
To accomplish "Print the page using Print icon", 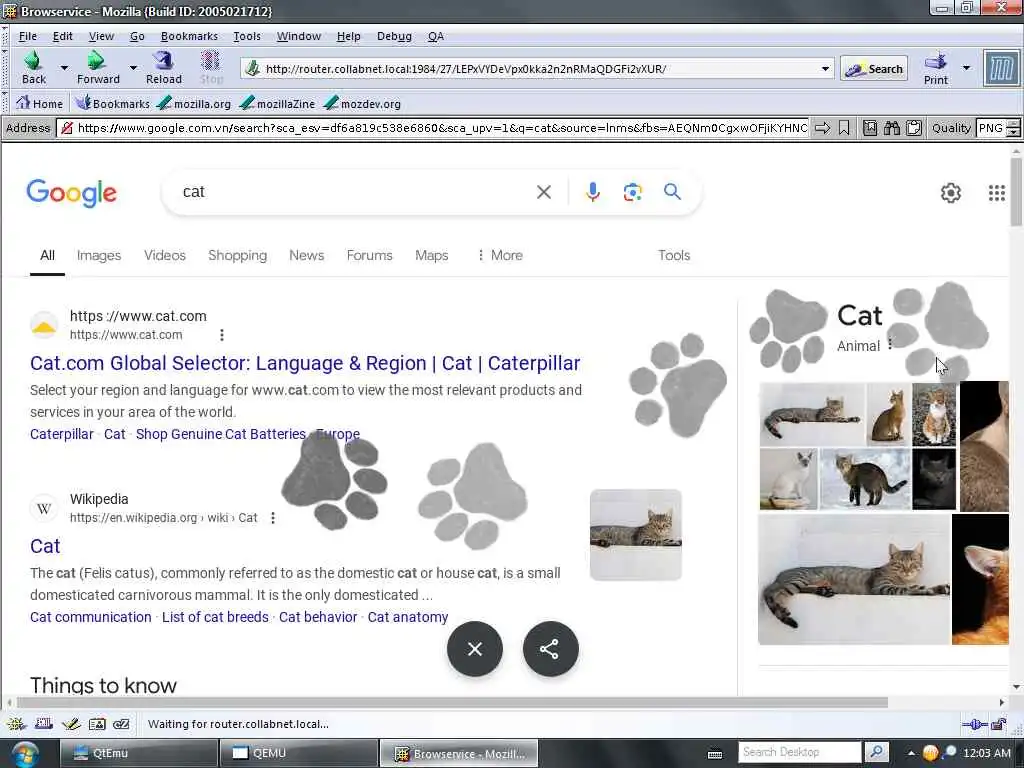I will (x=936, y=68).
